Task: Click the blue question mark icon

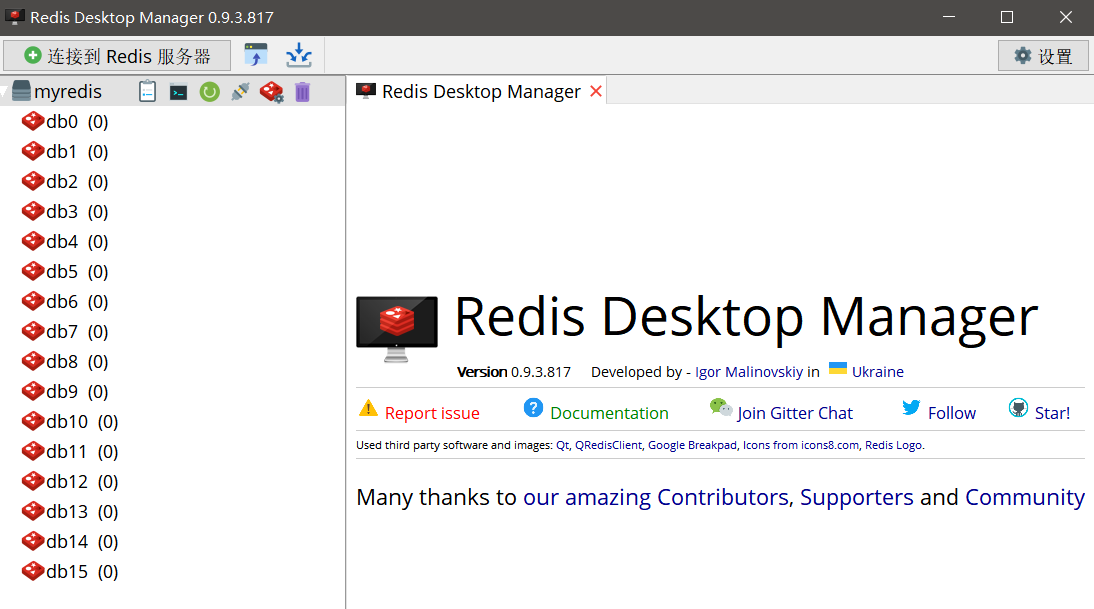Action: click(533, 408)
